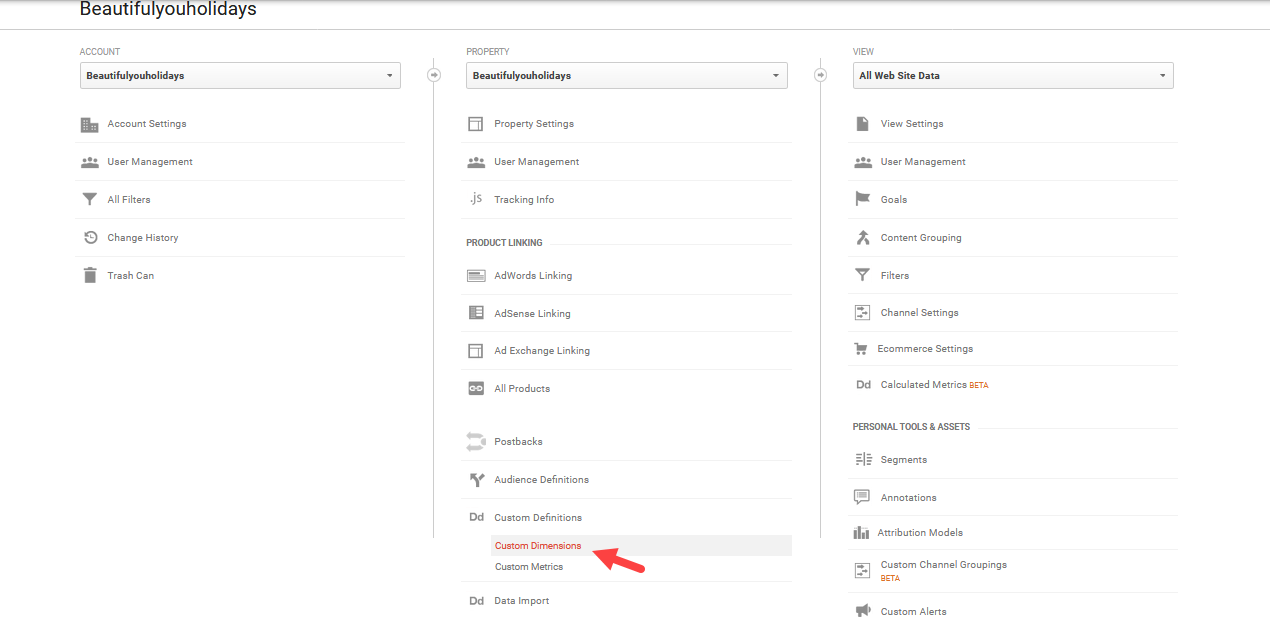Image resolution: width=1270 pixels, height=617 pixels.
Task: Click the Annotations speech bubble icon
Action: tap(862, 497)
